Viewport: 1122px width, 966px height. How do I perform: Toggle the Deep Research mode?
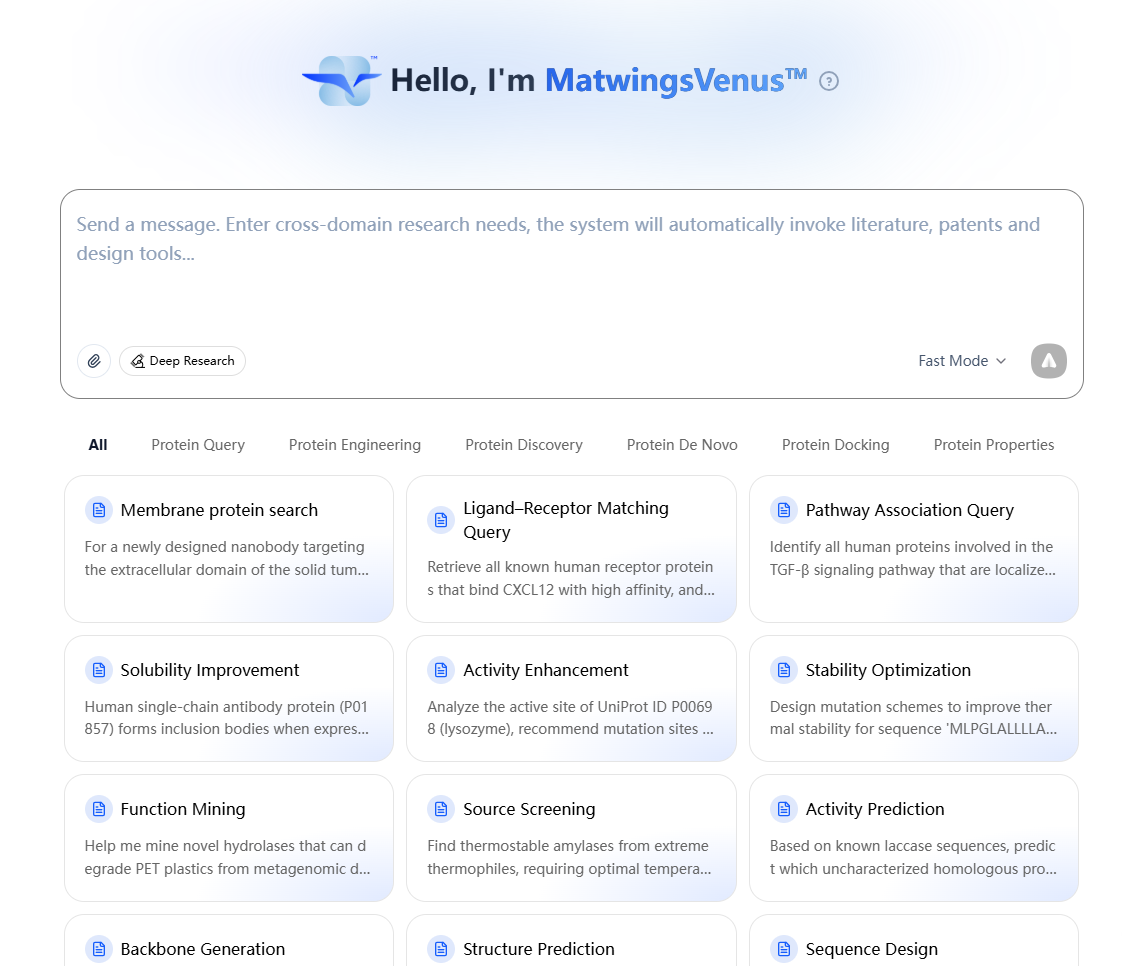pos(182,361)
